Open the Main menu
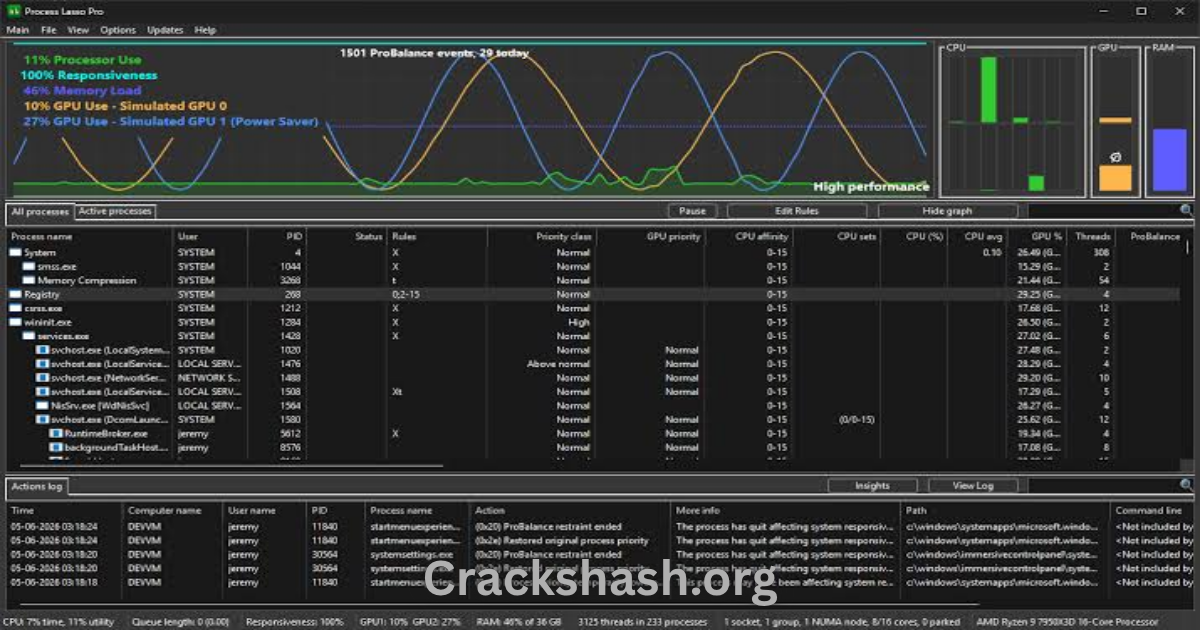 pyautogui.click(x=18, y=30)
